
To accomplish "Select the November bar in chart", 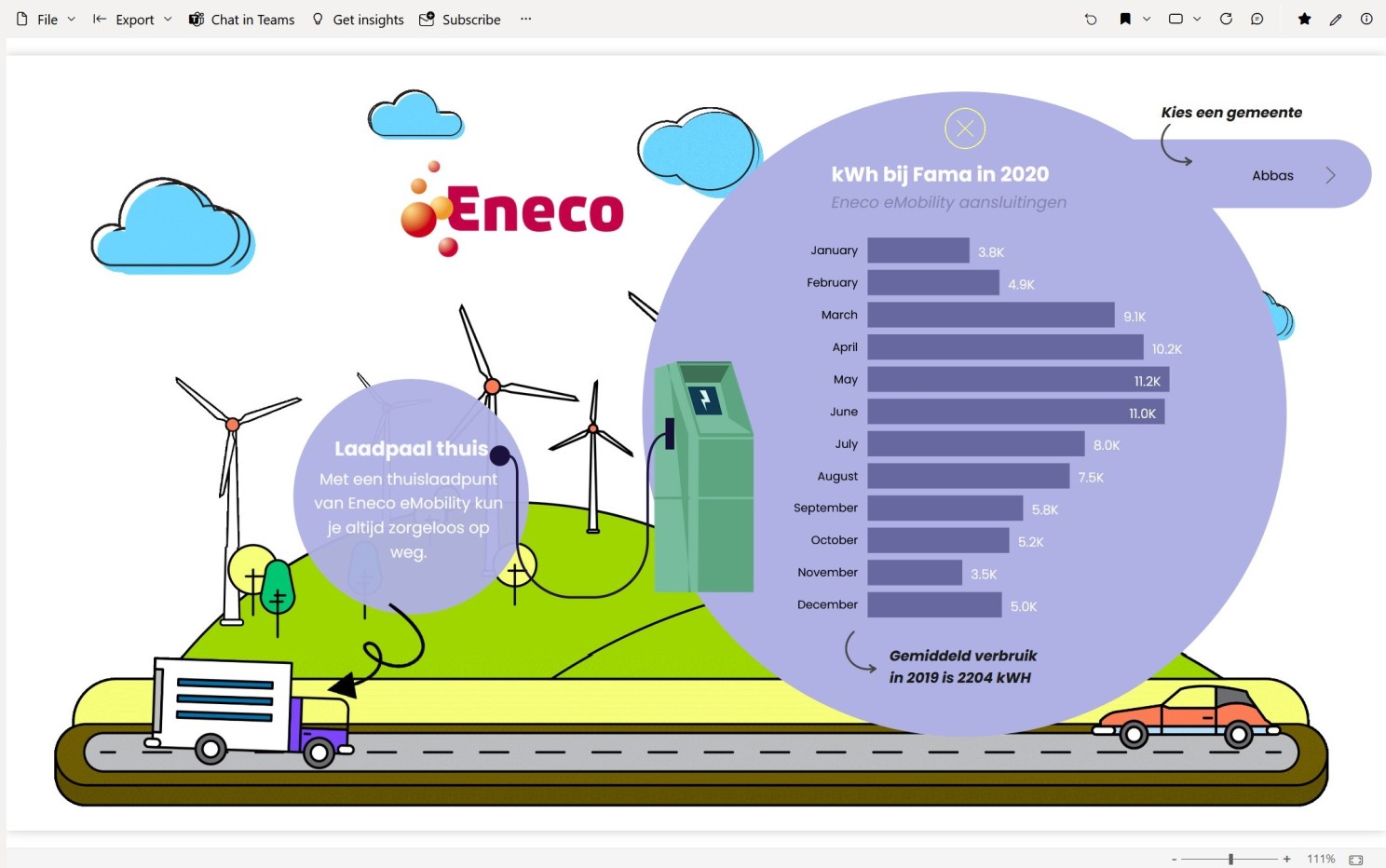I will pos(915,573).
